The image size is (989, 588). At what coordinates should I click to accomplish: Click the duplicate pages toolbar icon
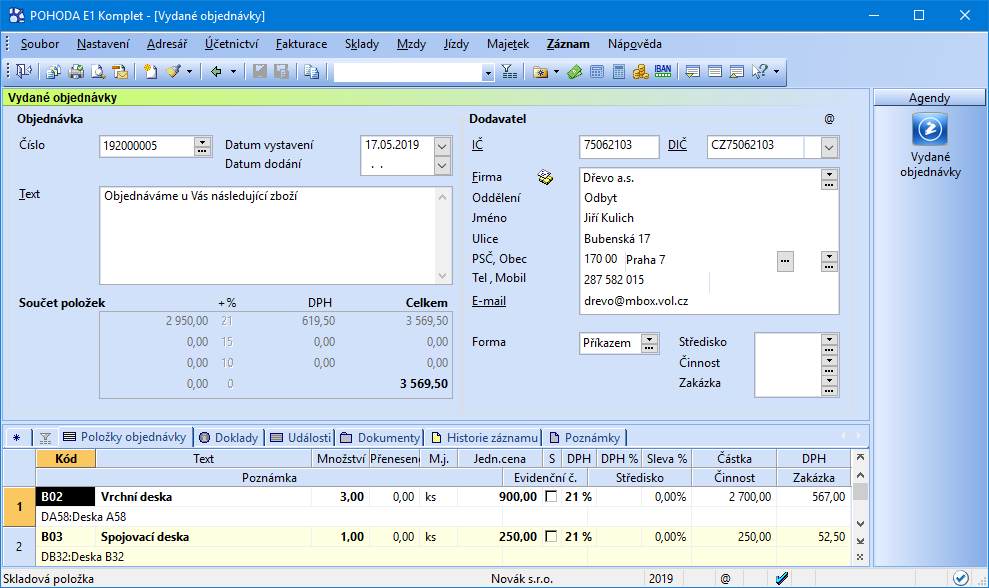[x=312, y=72]
